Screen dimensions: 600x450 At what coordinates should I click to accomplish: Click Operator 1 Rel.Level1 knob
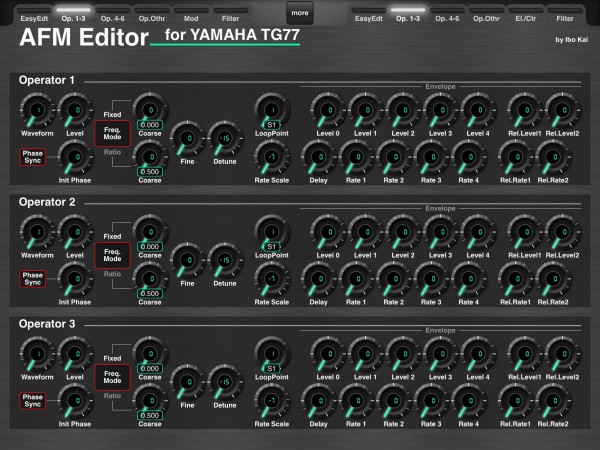[x=525, y=110]
